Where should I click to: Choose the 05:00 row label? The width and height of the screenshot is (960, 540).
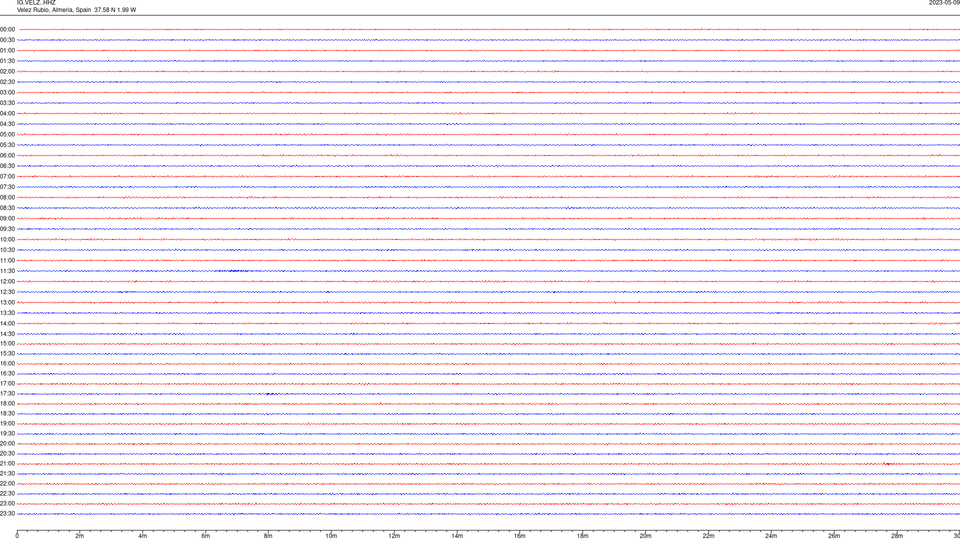[7, 135]
